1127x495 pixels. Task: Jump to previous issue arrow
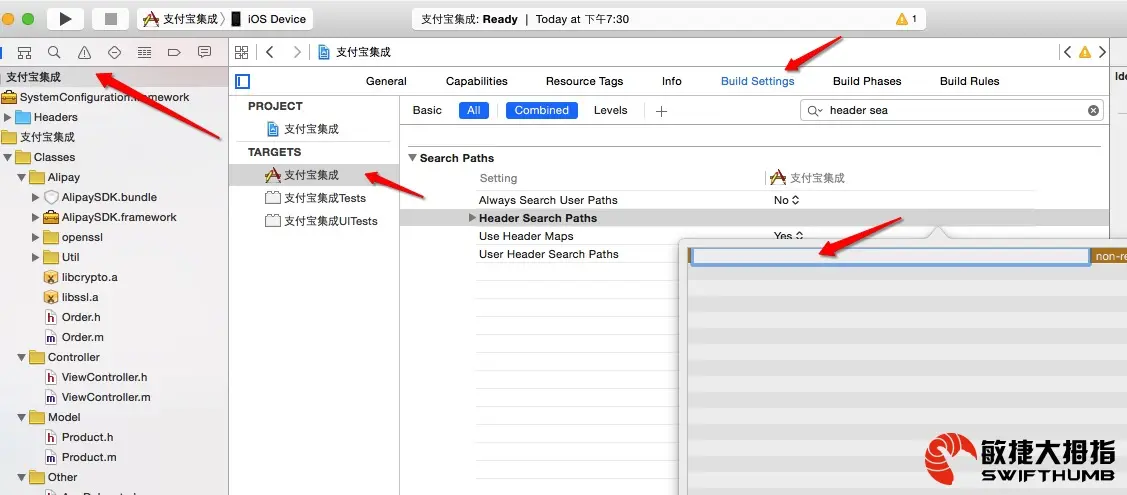pyautogui.click(x=1067, y=52)
